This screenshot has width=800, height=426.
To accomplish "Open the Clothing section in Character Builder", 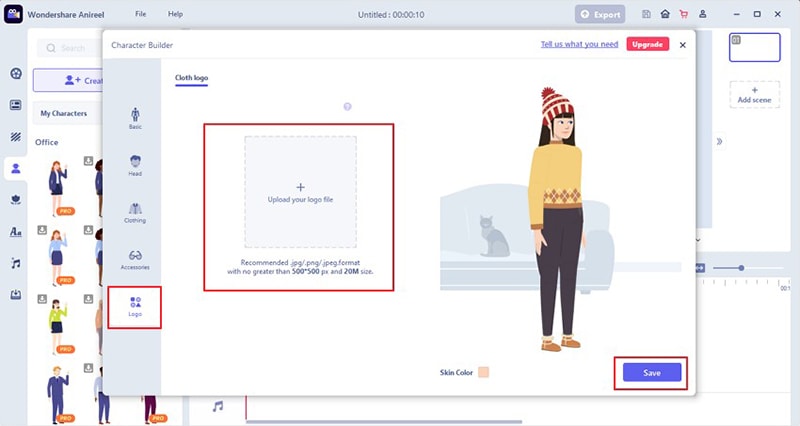I will 135,212.
